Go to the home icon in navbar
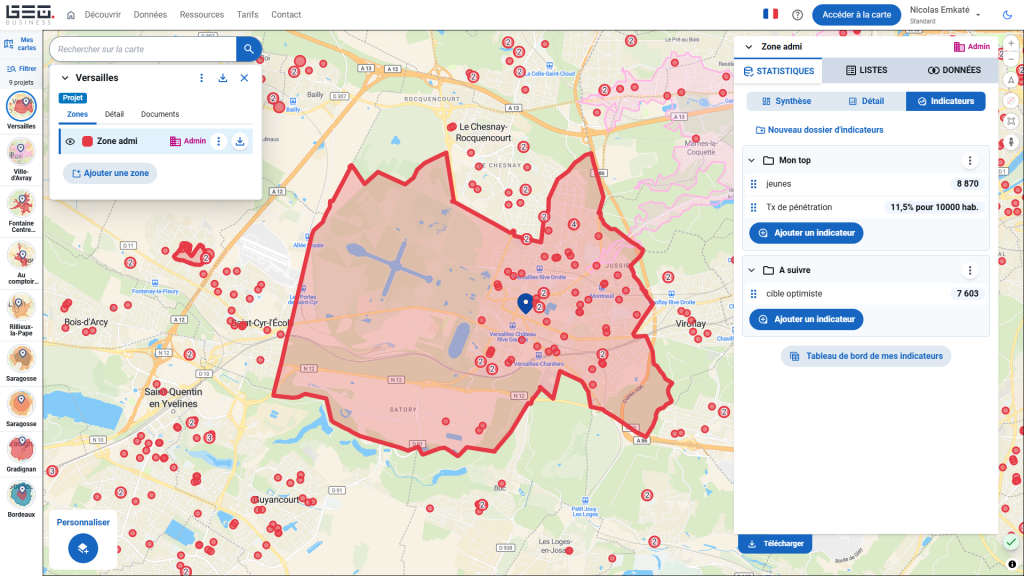The image size is (1024, 576). (71, 15)
